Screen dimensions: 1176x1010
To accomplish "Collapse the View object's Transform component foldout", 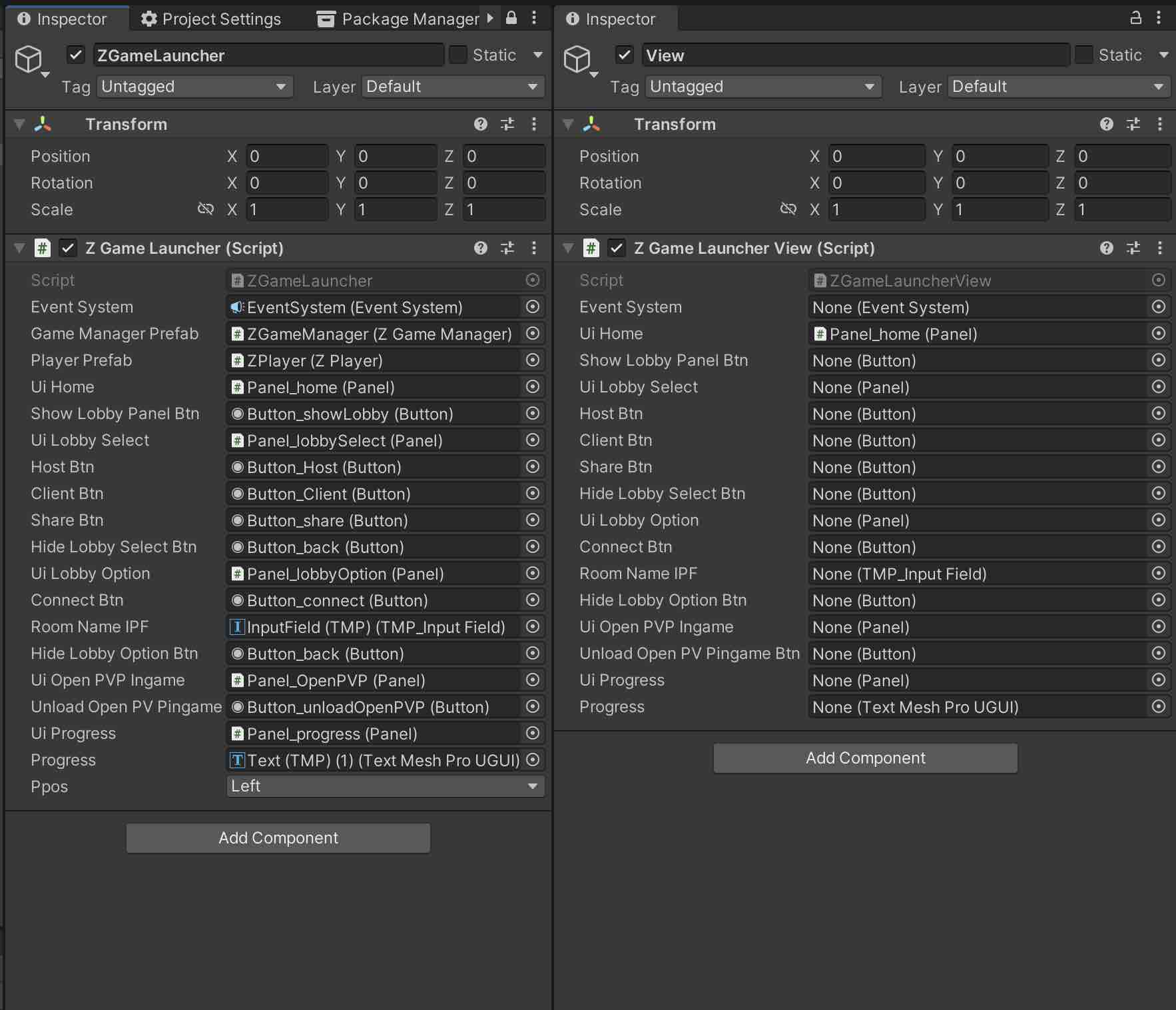I will pyautogui.click(x=568, y=125).
